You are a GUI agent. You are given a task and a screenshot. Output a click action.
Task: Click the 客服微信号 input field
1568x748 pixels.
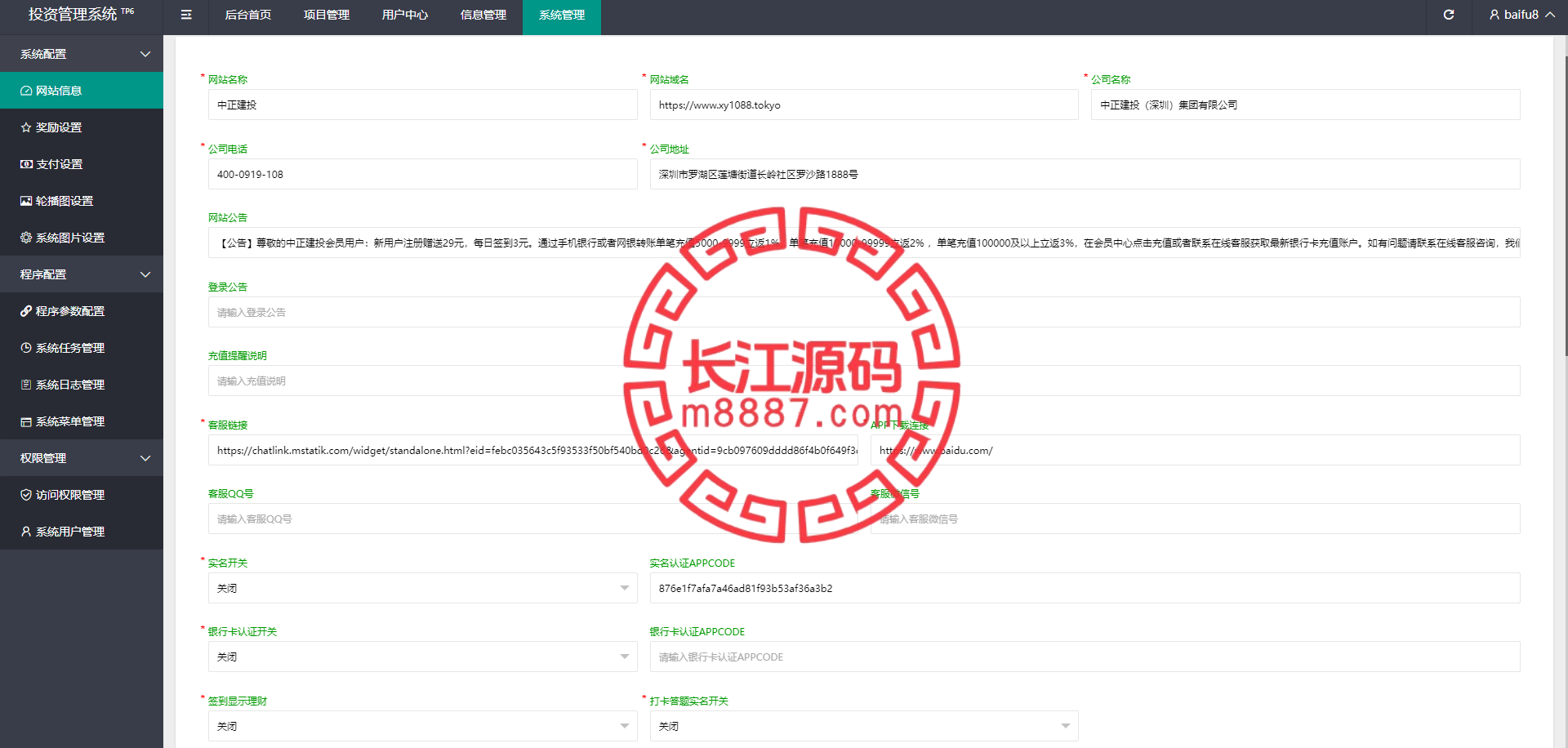[1196, 519]
